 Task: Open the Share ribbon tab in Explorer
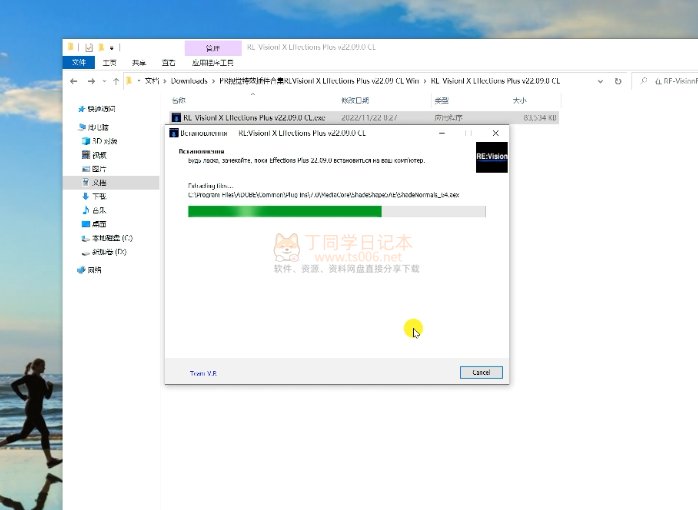point(139,63)
